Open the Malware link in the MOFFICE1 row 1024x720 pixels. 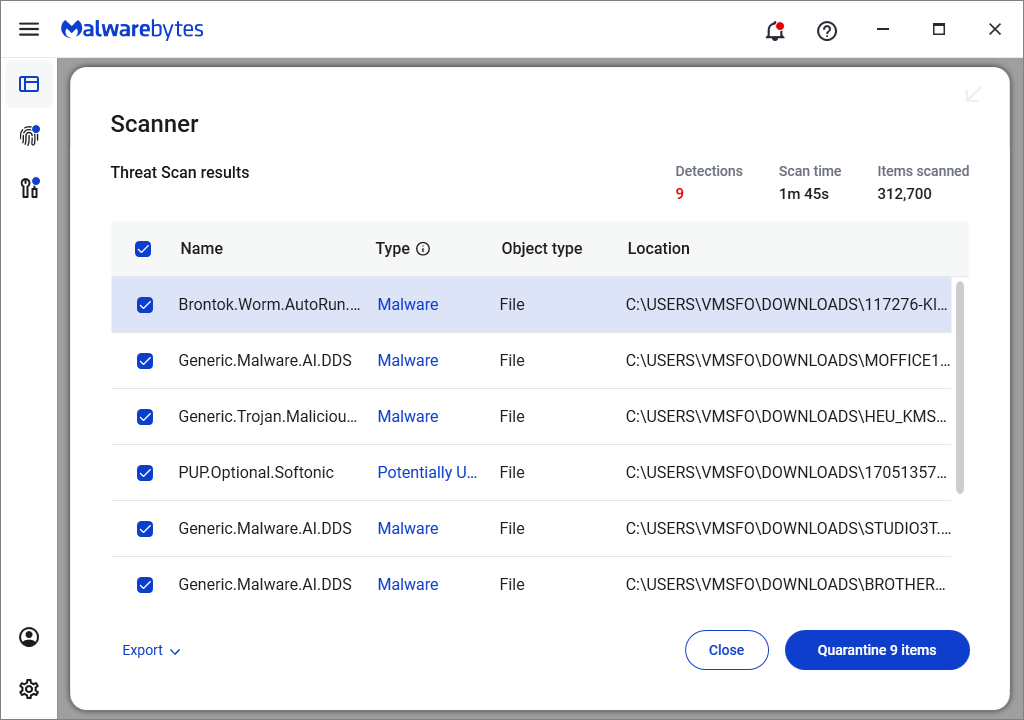[408, 361]
